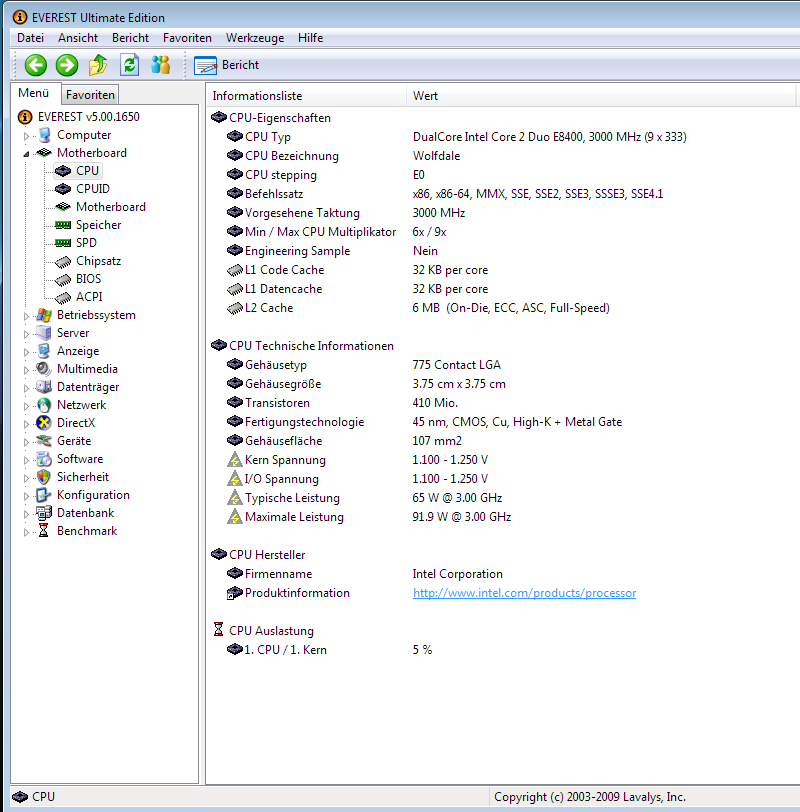Image resolution: width=800 pixels, height=812 pixels.
Task: Click the green Forward arrow toolbar icon
Action: 67,65
